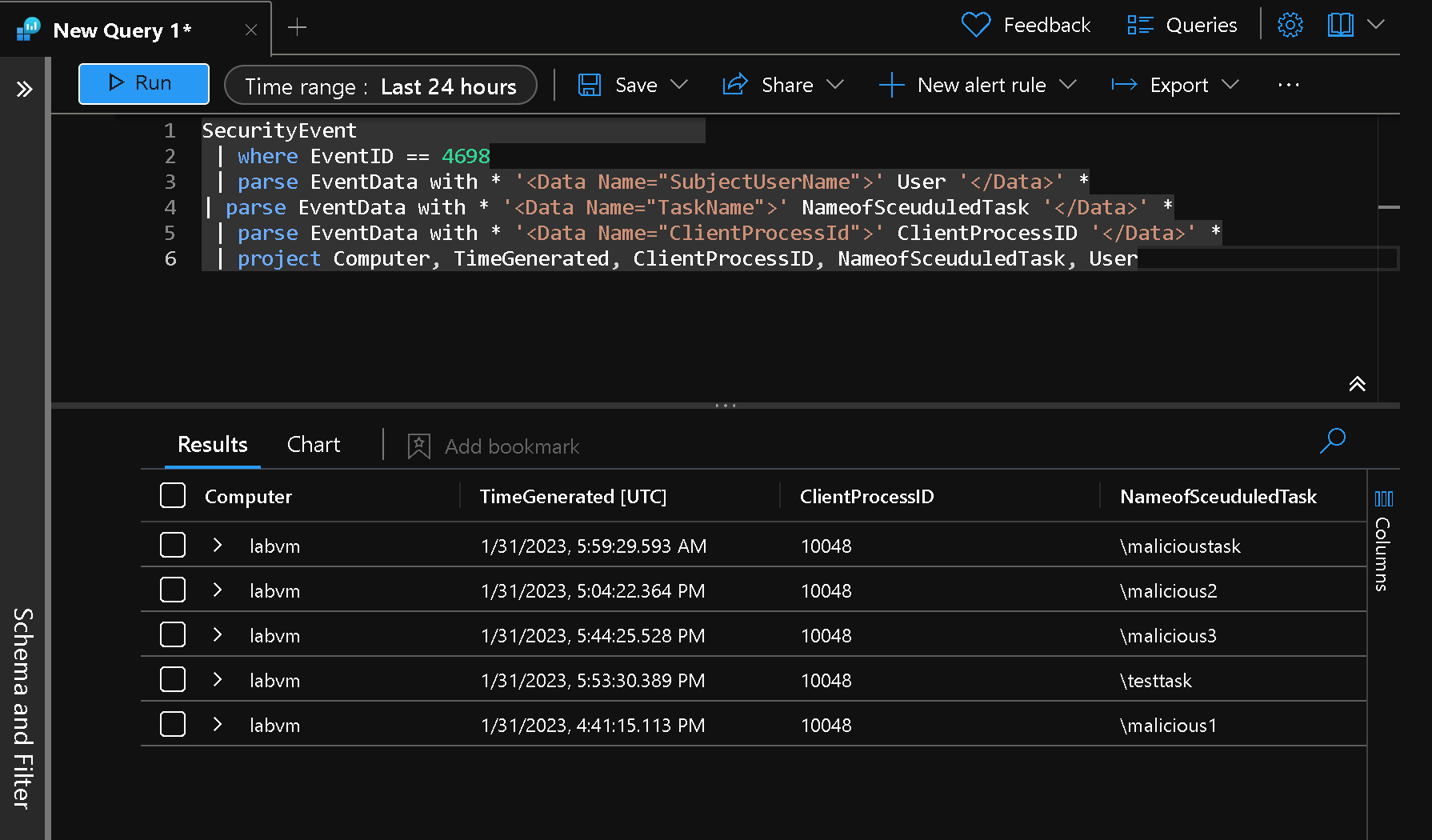Expand the left sidebar with double chevron
The height and width of the screenshot is (840, 1432).
point(25,89)
